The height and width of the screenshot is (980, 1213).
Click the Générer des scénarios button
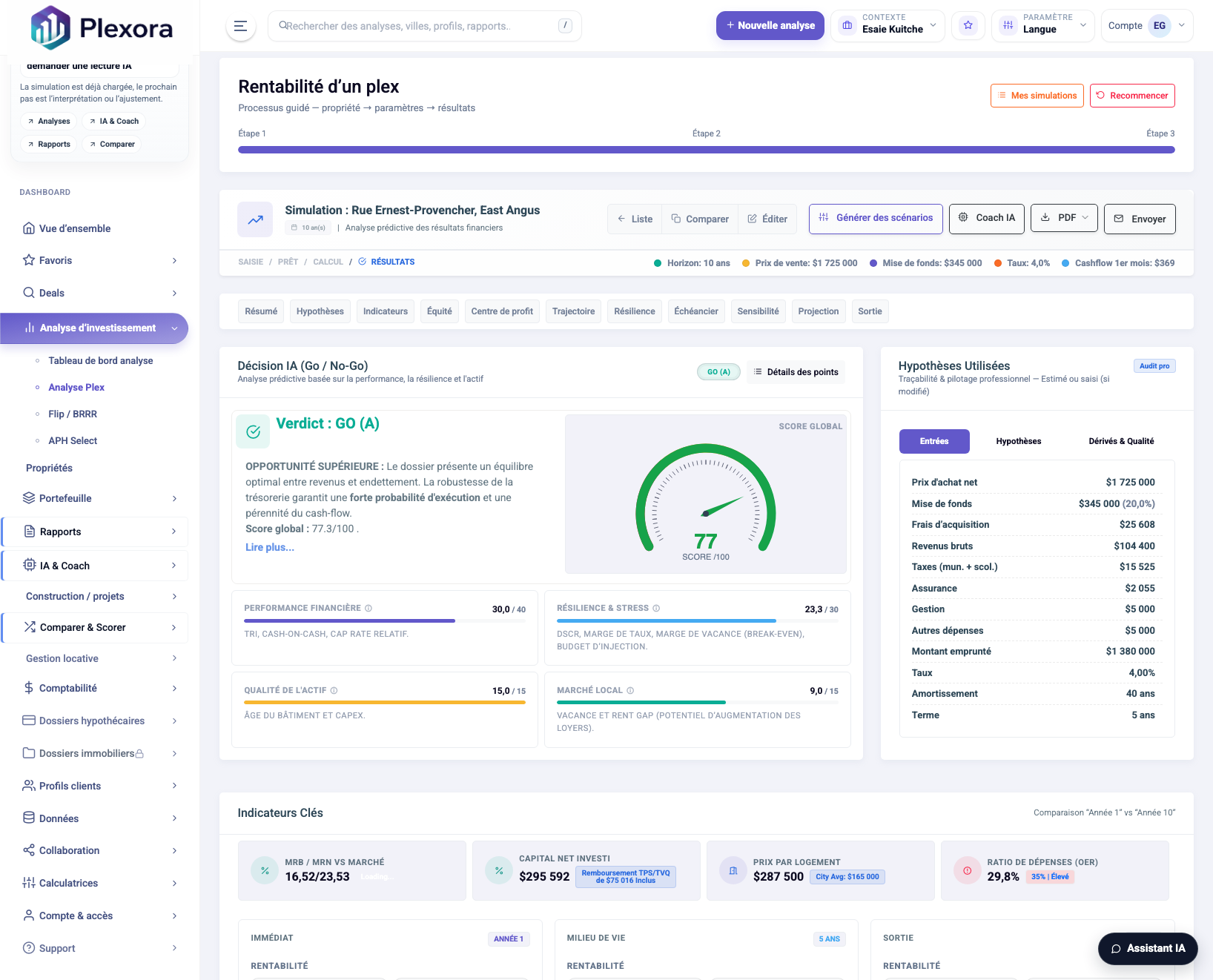pos(875,218)
